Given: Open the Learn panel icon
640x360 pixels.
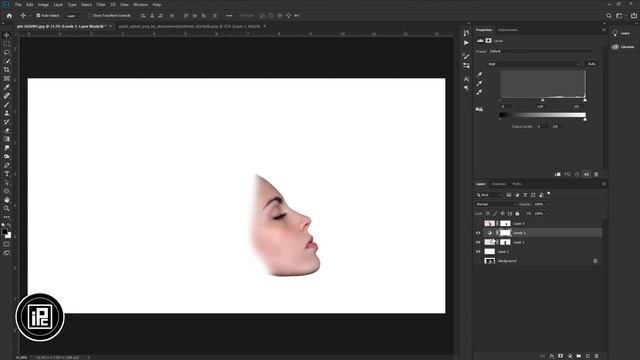Looking at the screenshot, I should 615,33.
